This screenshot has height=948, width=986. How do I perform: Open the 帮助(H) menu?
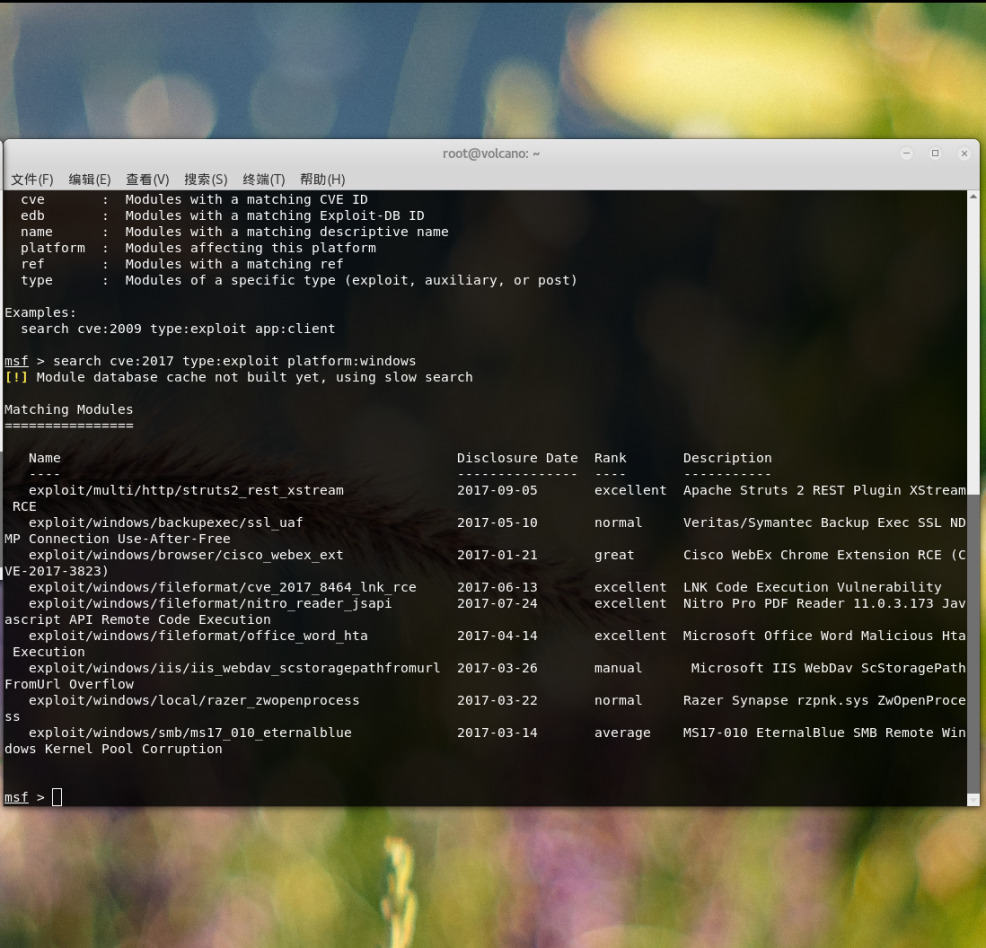(x=323, y=180)
